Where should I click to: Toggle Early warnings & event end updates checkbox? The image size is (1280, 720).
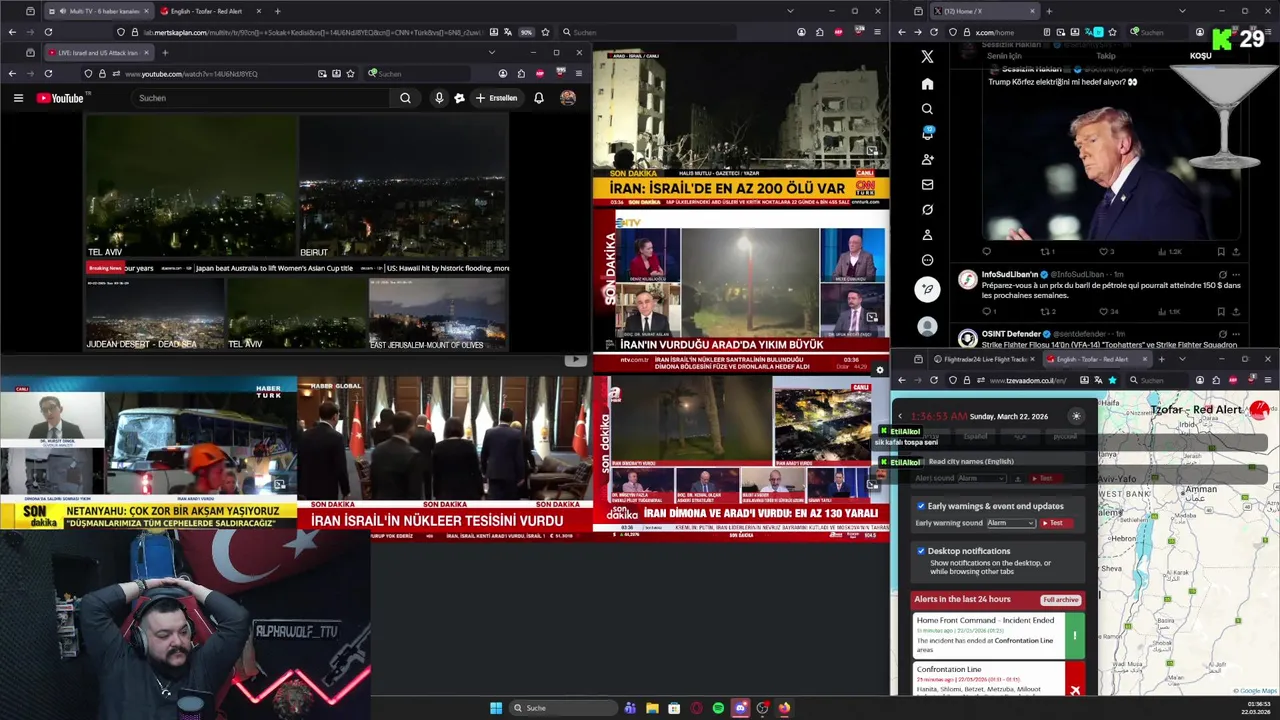click(921, 506)
